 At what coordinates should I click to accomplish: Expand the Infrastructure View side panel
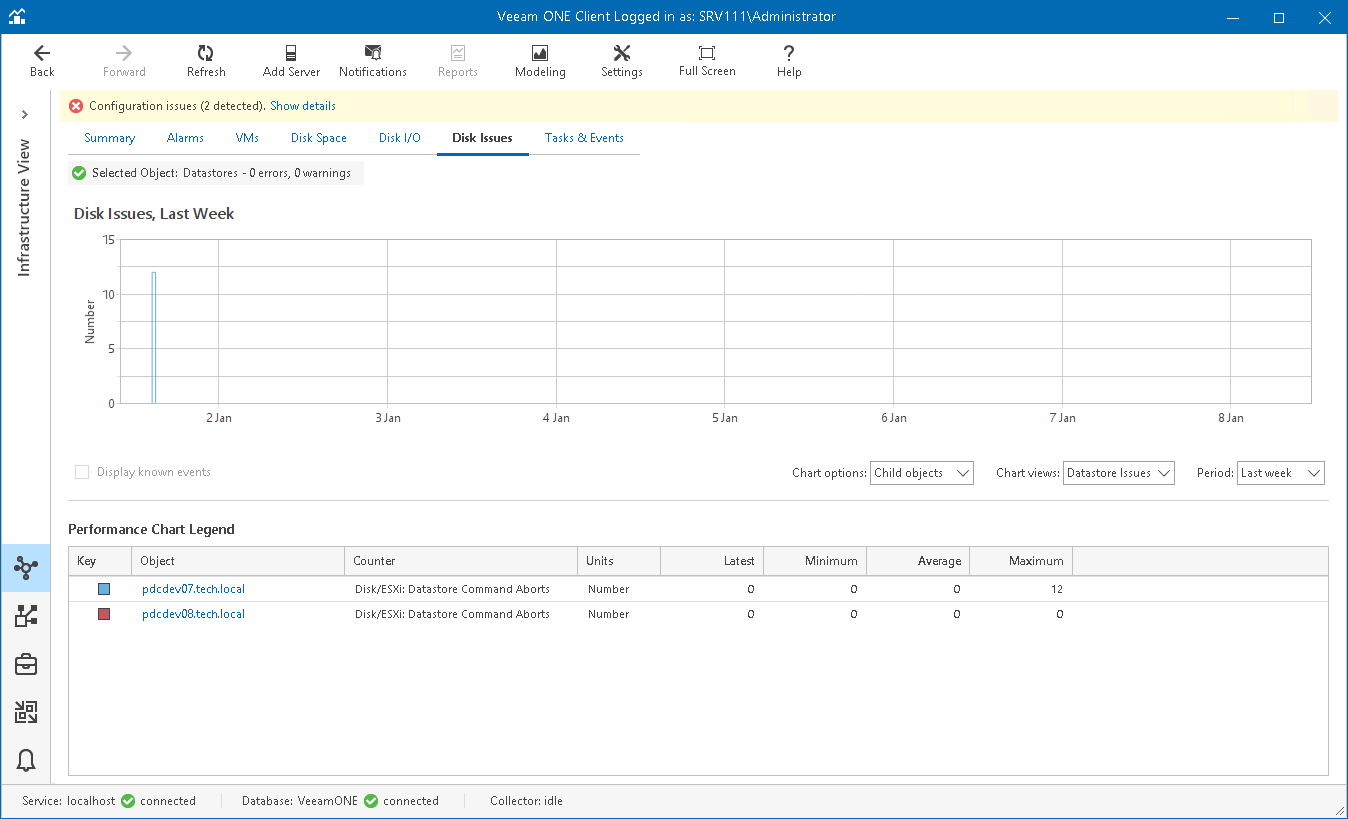(25, 114)
